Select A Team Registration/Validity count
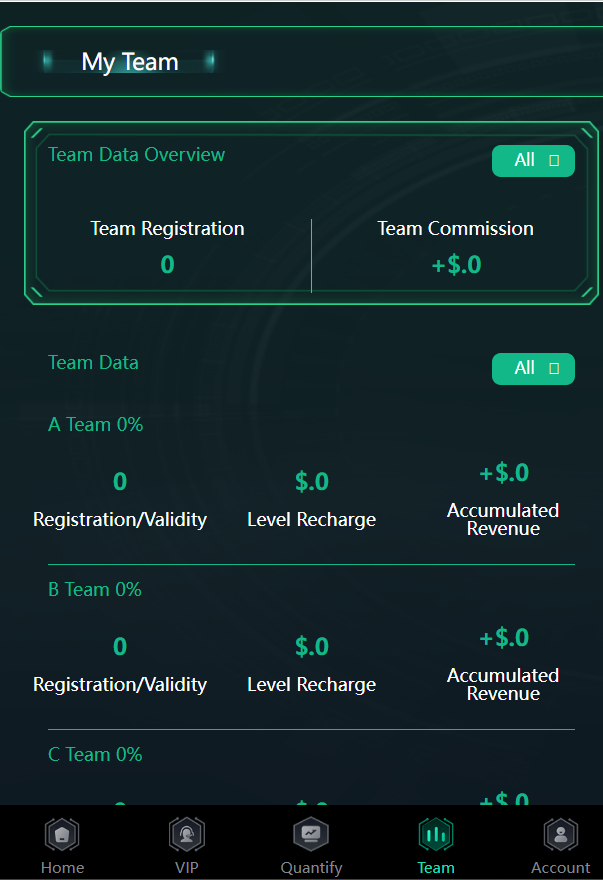Image resolution: width=603 pixels, height=880 pixels. [x=120, y=482]
